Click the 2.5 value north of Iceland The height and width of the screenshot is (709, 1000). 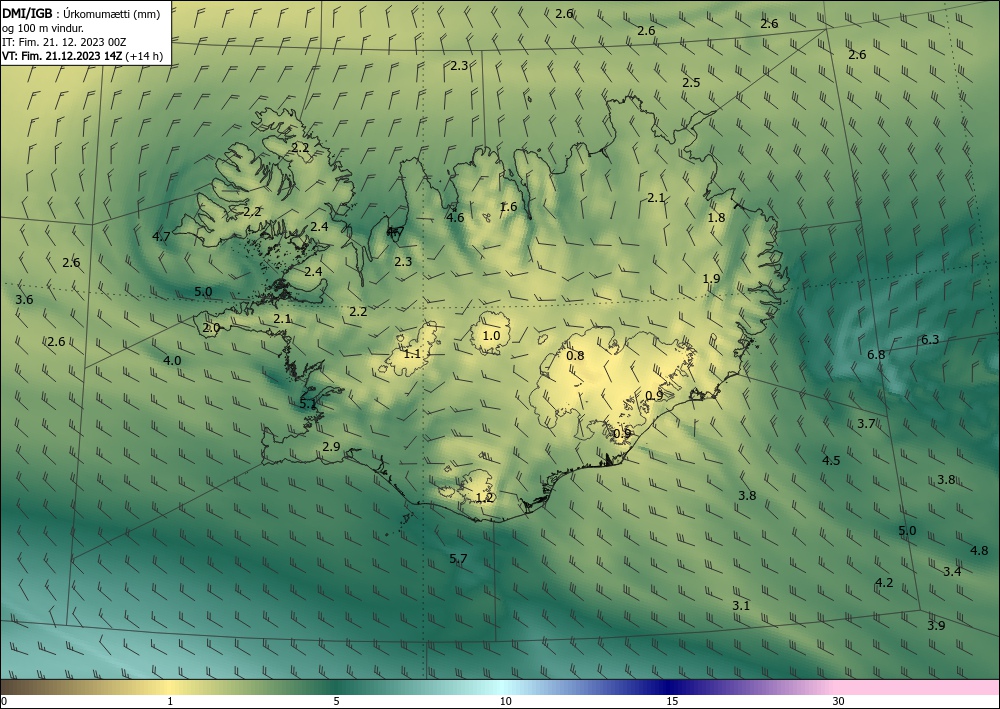pyautogui.click(x=691, y=82)
